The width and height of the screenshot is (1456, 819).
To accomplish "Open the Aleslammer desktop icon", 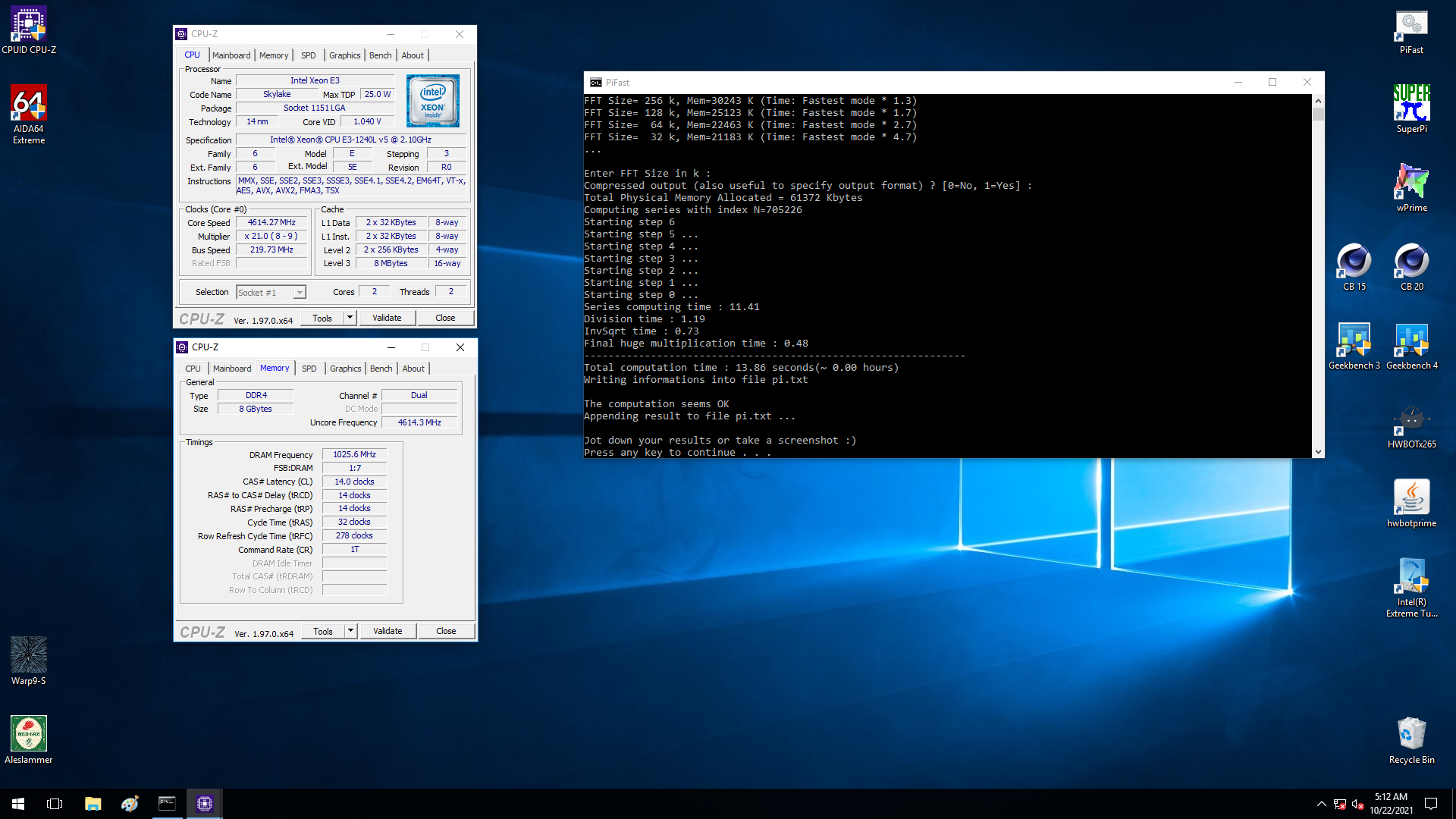I will point(29,740).
